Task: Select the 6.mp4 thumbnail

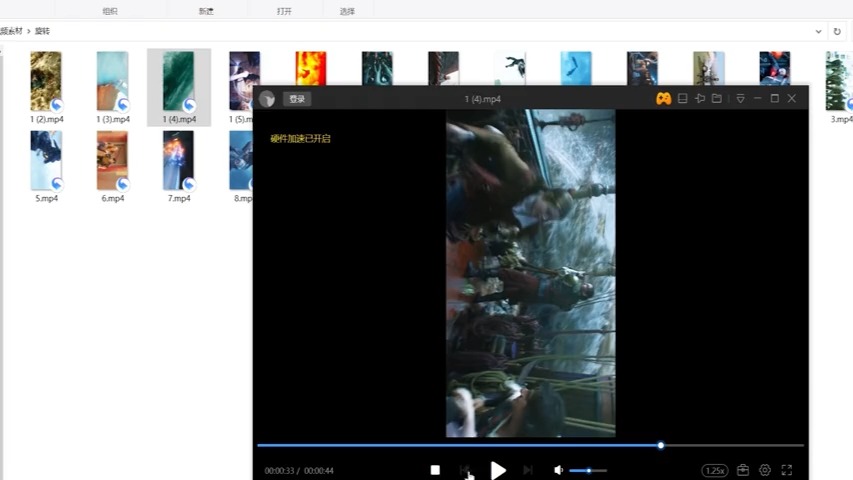Action: click(113, 161)
